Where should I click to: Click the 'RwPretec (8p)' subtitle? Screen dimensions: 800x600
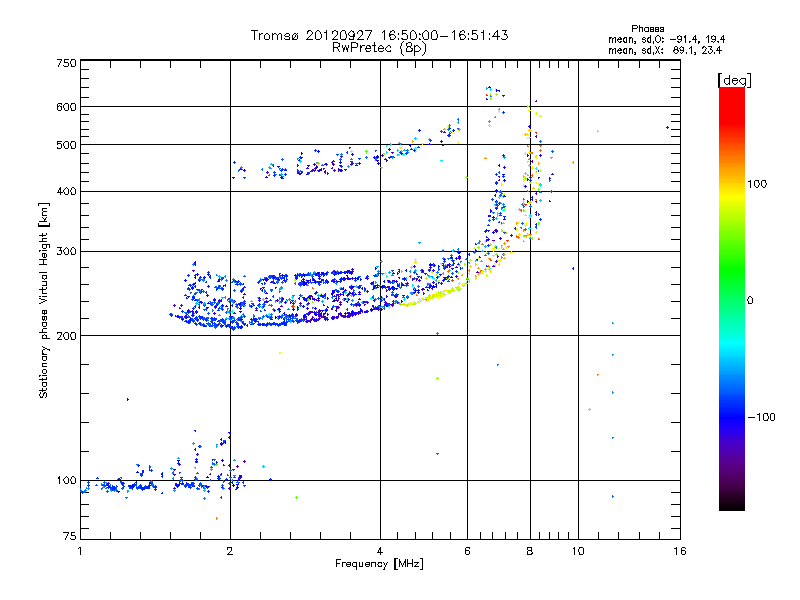tap(379, 48)
